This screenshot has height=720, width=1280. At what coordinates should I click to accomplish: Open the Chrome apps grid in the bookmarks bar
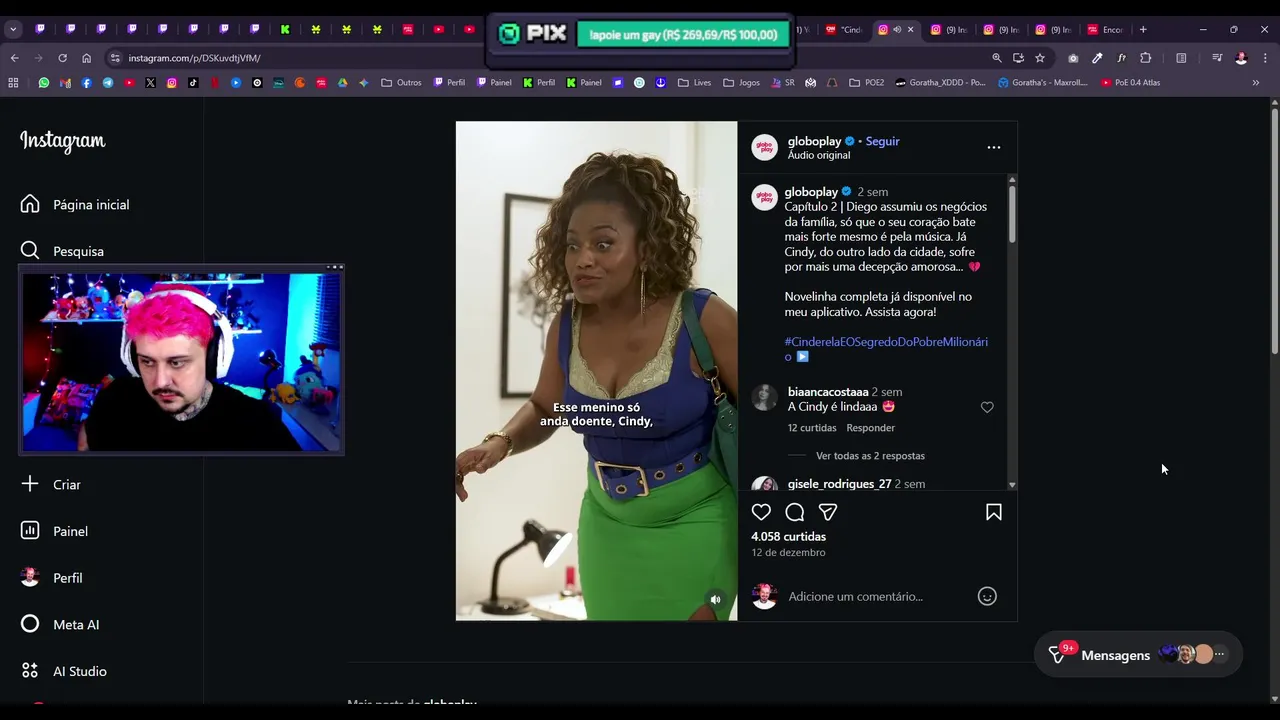point(13,83)
